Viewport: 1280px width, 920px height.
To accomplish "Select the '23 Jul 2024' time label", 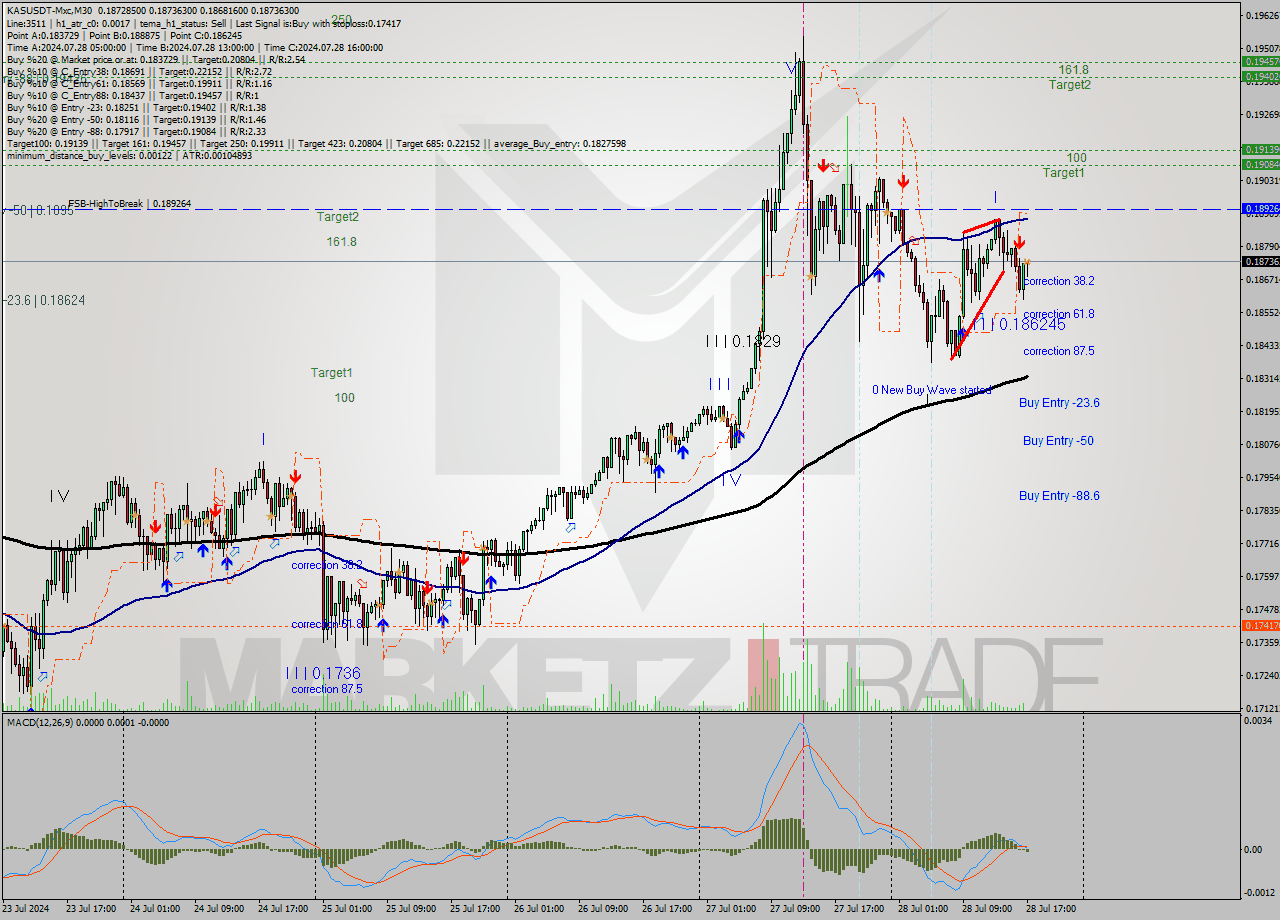I will 27,909.
